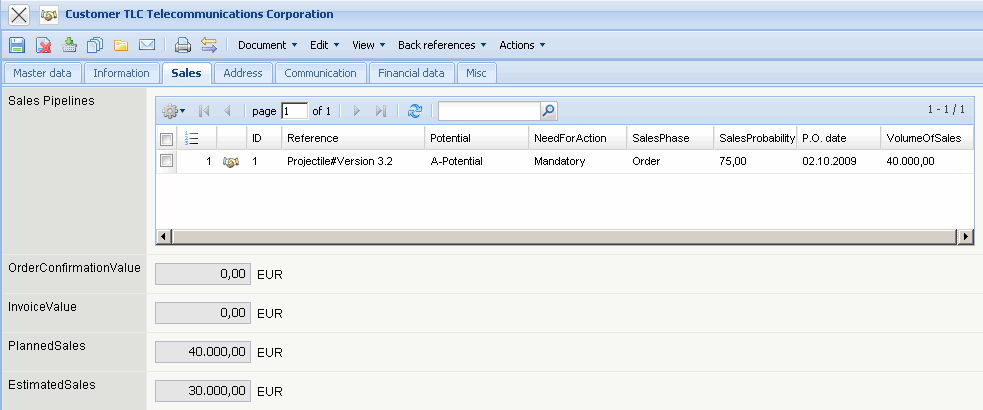Open the grid settings gear dropdown

pyautogui.click(x=173, y=111)
